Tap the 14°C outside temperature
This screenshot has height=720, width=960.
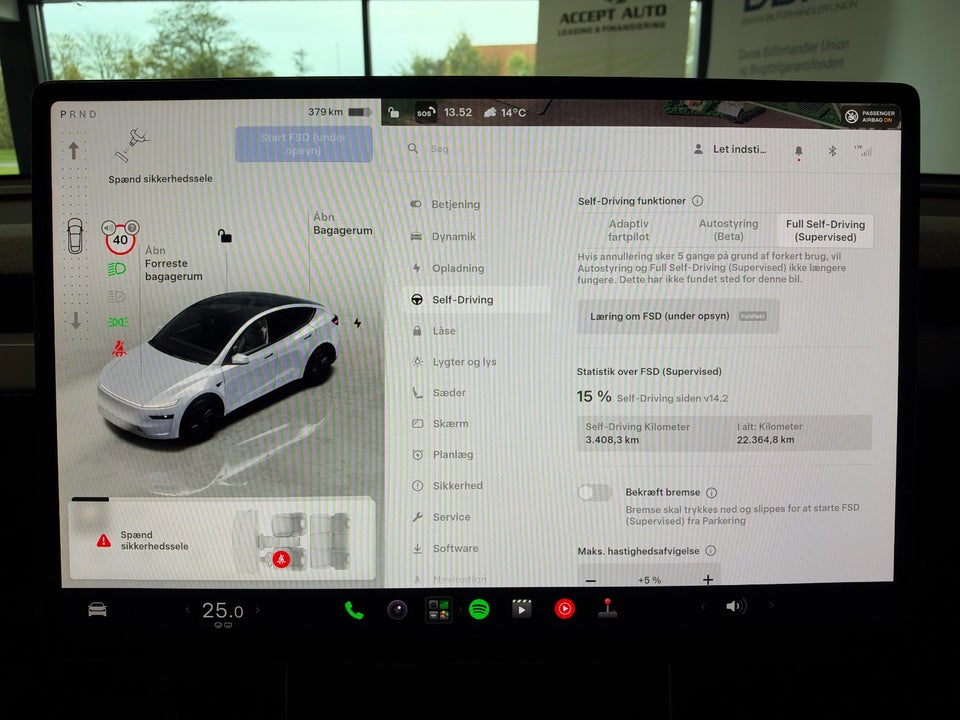(505, 113)
